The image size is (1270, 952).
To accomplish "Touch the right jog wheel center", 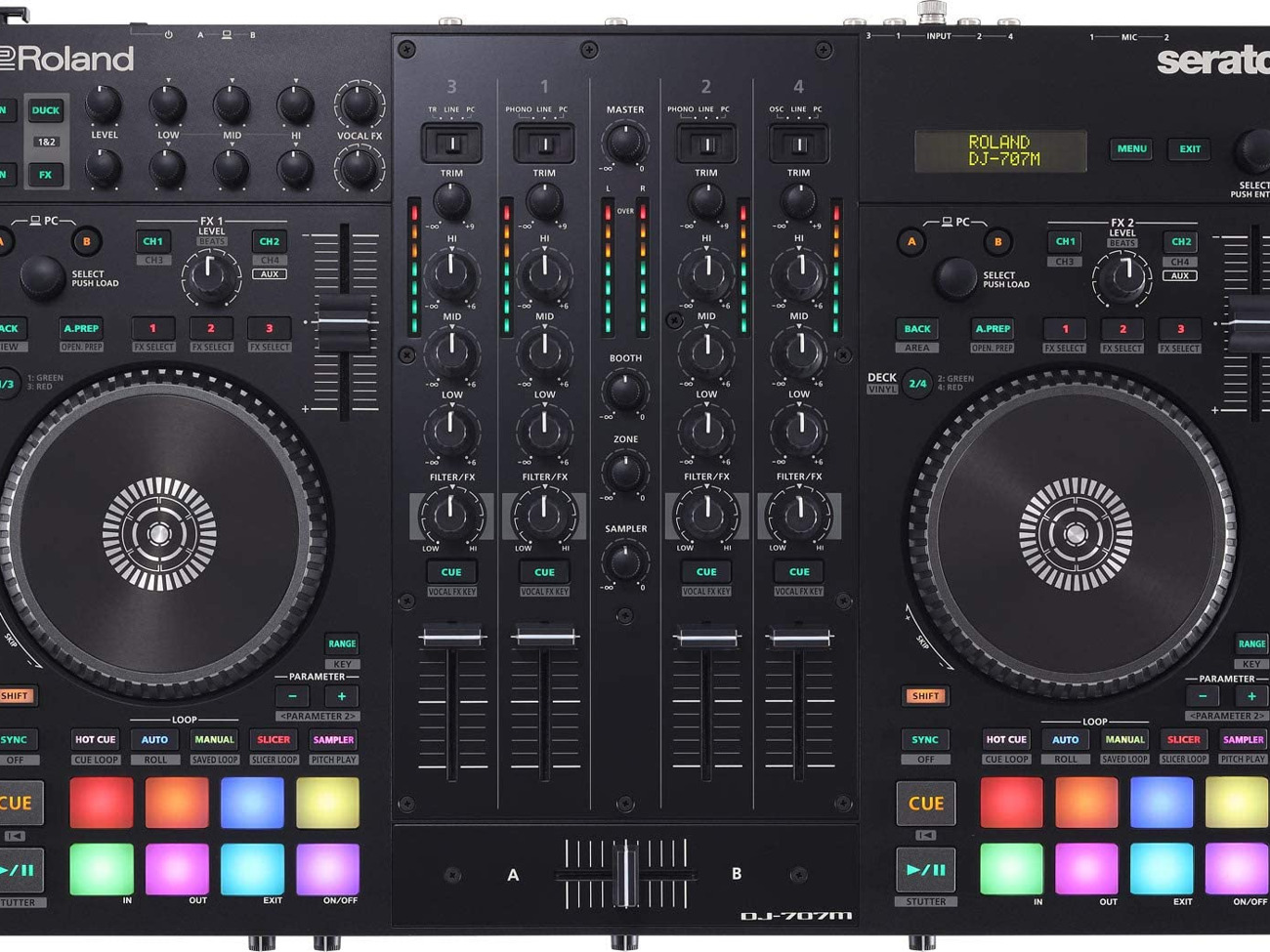I will [x=1076, y=534].
